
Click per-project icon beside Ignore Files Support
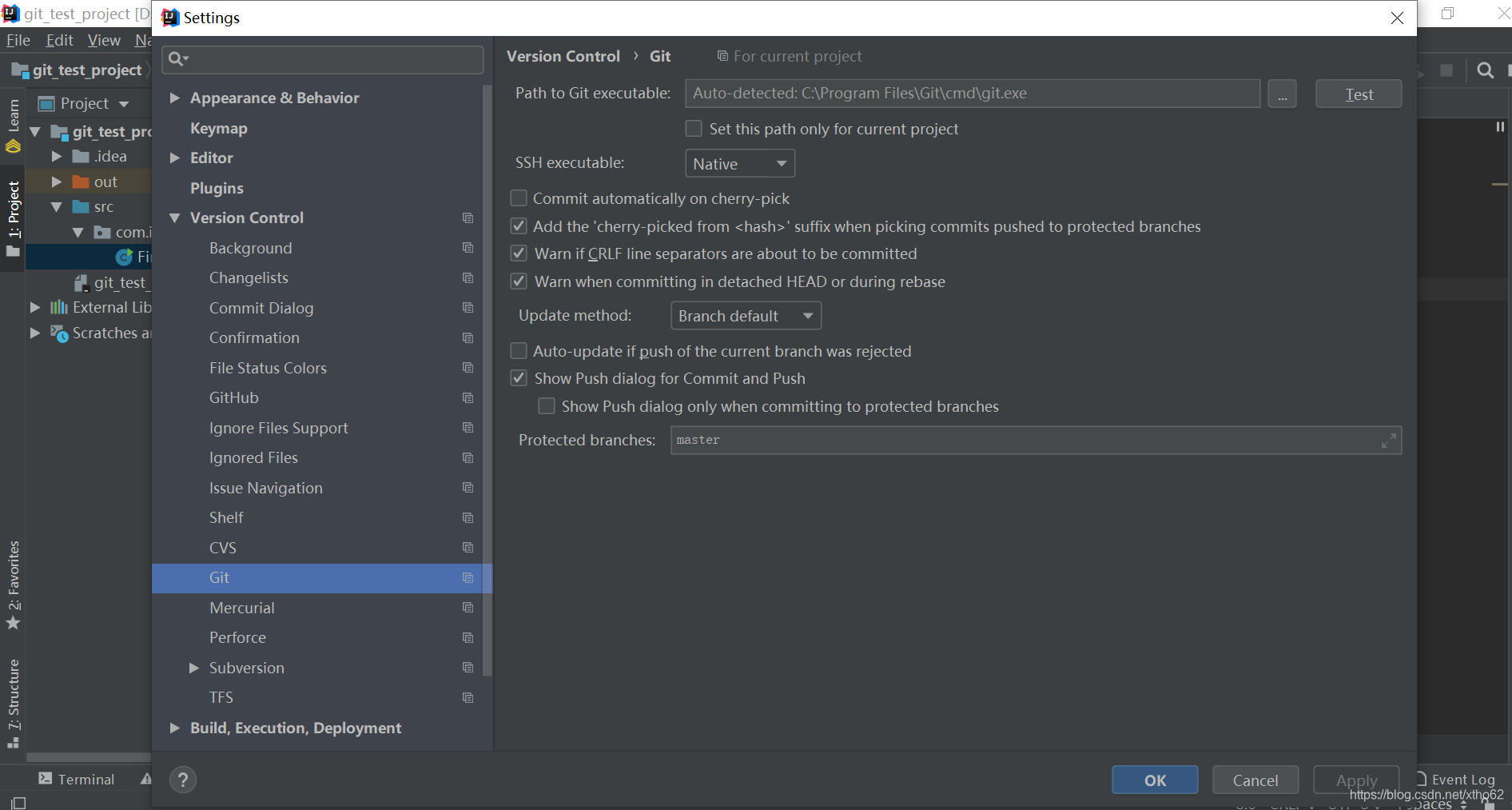468,428
